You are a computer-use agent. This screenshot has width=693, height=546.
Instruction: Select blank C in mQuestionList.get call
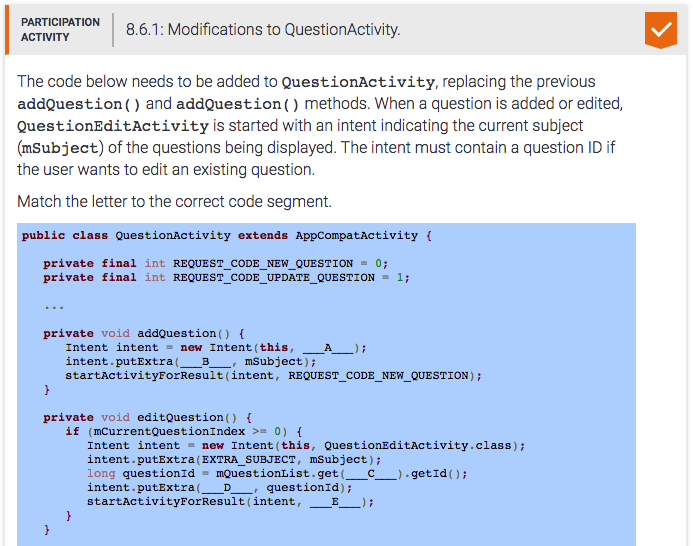372,474
